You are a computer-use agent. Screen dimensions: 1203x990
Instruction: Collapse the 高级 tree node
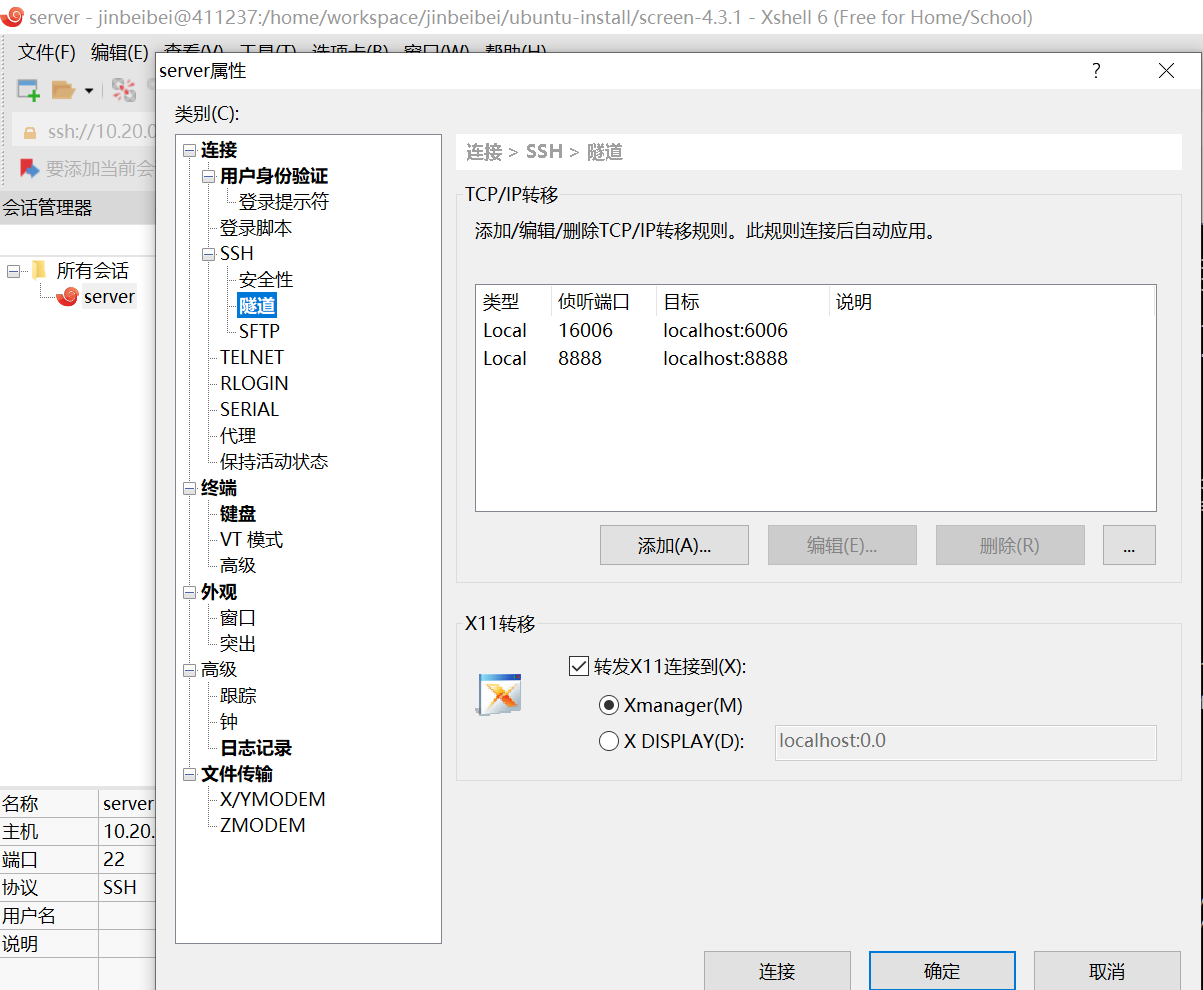190,670
